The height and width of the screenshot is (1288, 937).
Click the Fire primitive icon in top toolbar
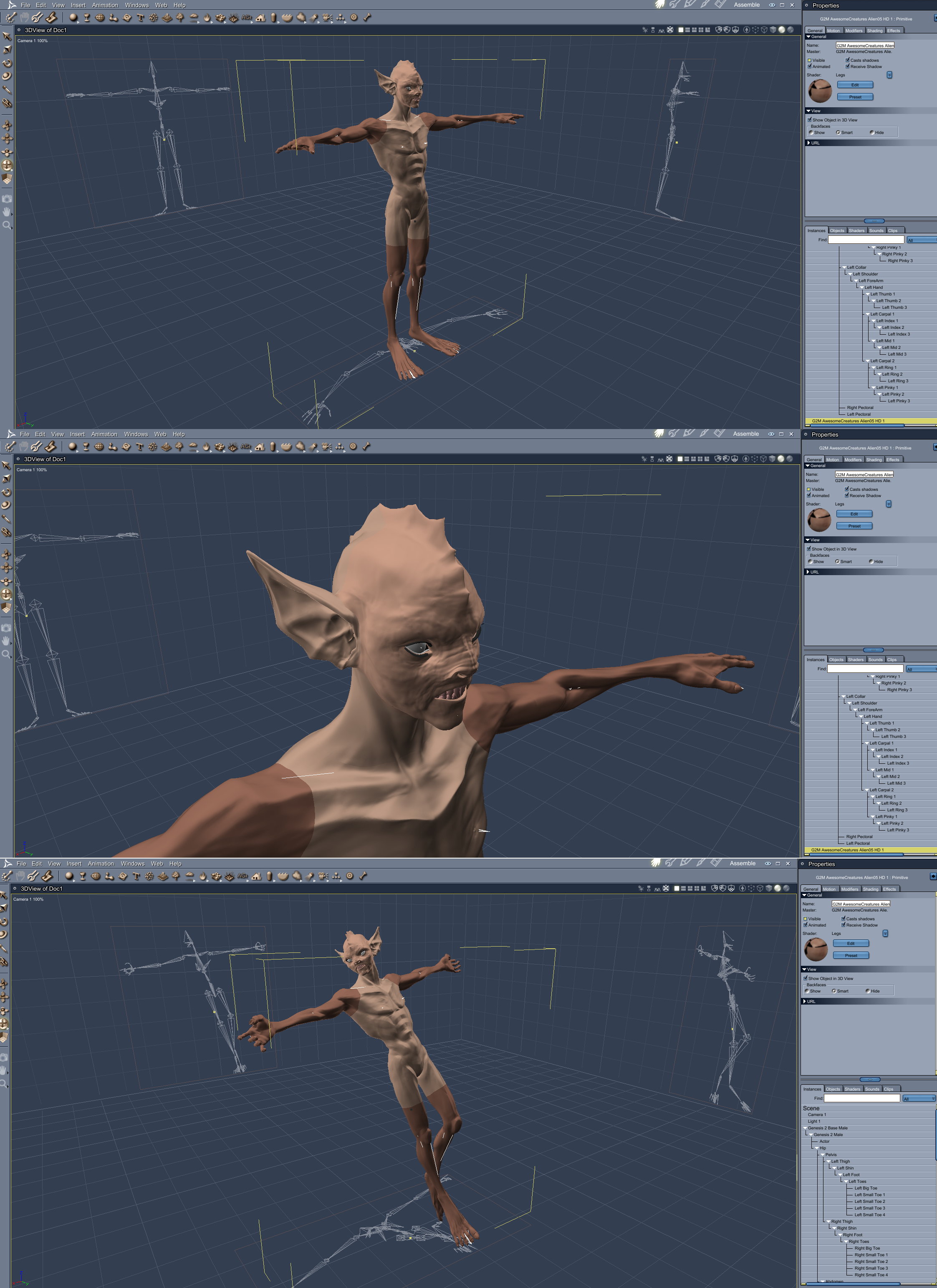click(x=207, y=18)
